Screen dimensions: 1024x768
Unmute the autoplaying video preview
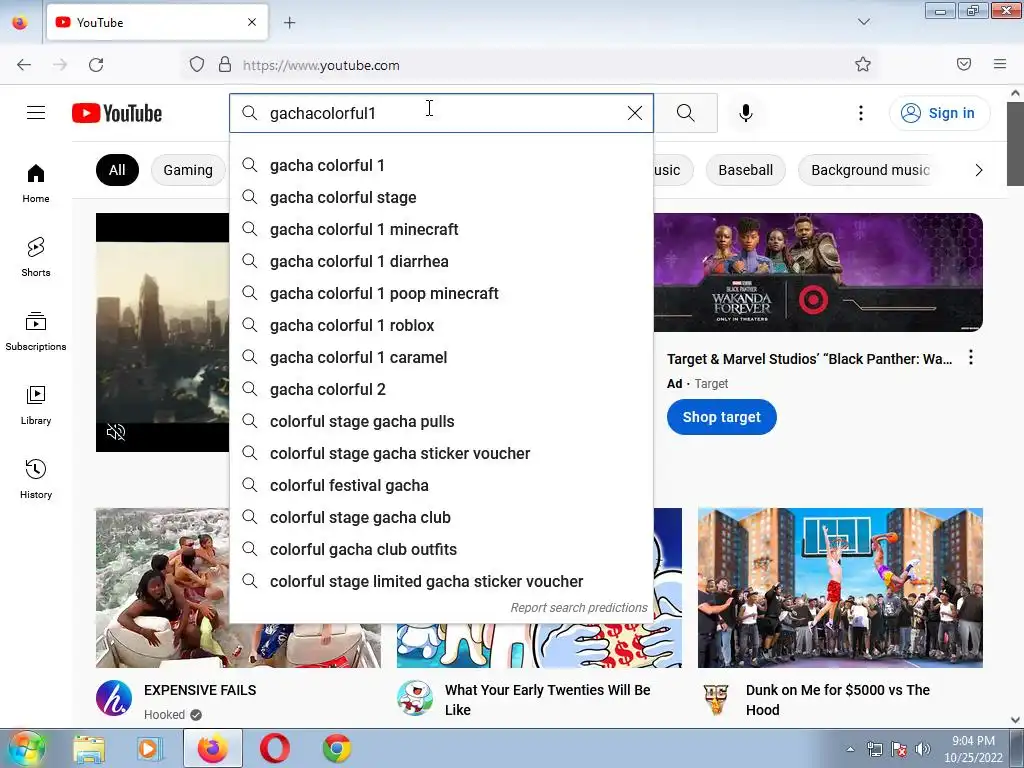116,432
